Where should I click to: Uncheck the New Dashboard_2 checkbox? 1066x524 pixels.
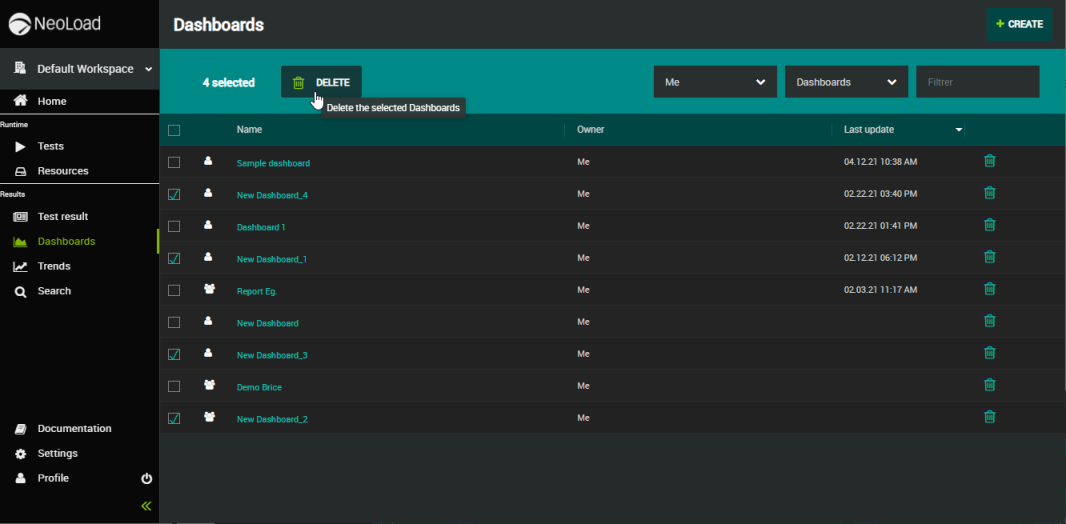pyautogui.click(x=174, y=418)
